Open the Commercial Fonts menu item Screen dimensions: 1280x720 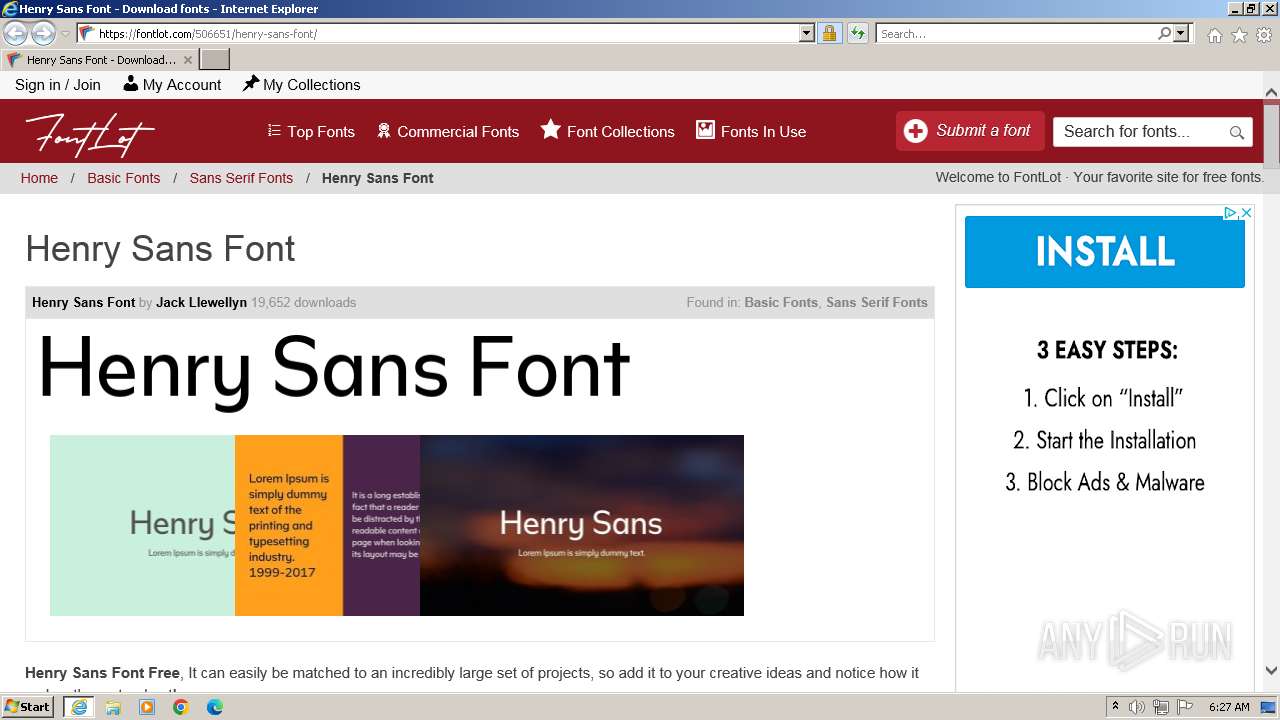tap(447, 131)
